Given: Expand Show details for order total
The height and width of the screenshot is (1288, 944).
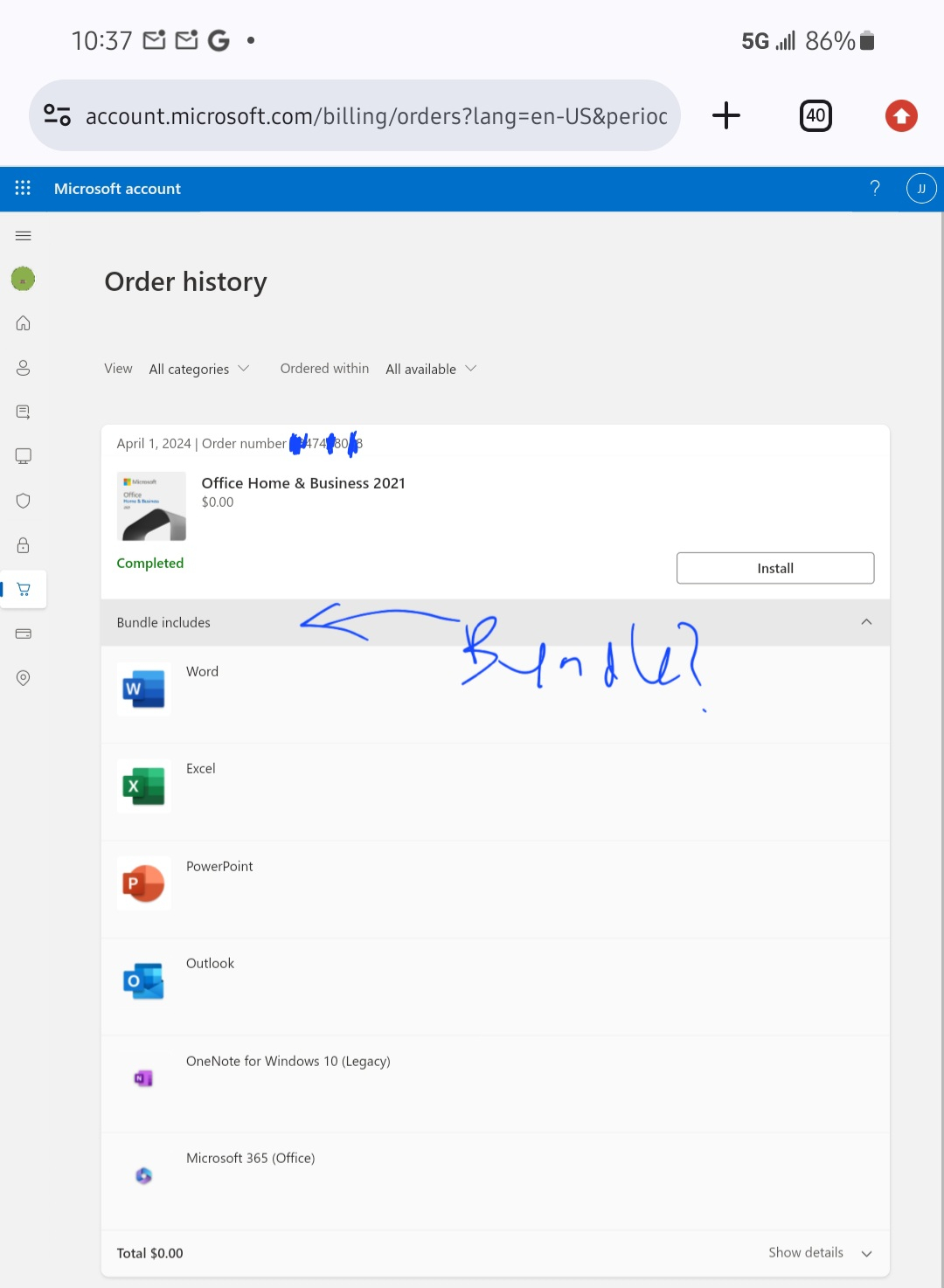Looking at the screenshot, I should pyautogui.click(x=820, y=1253).
